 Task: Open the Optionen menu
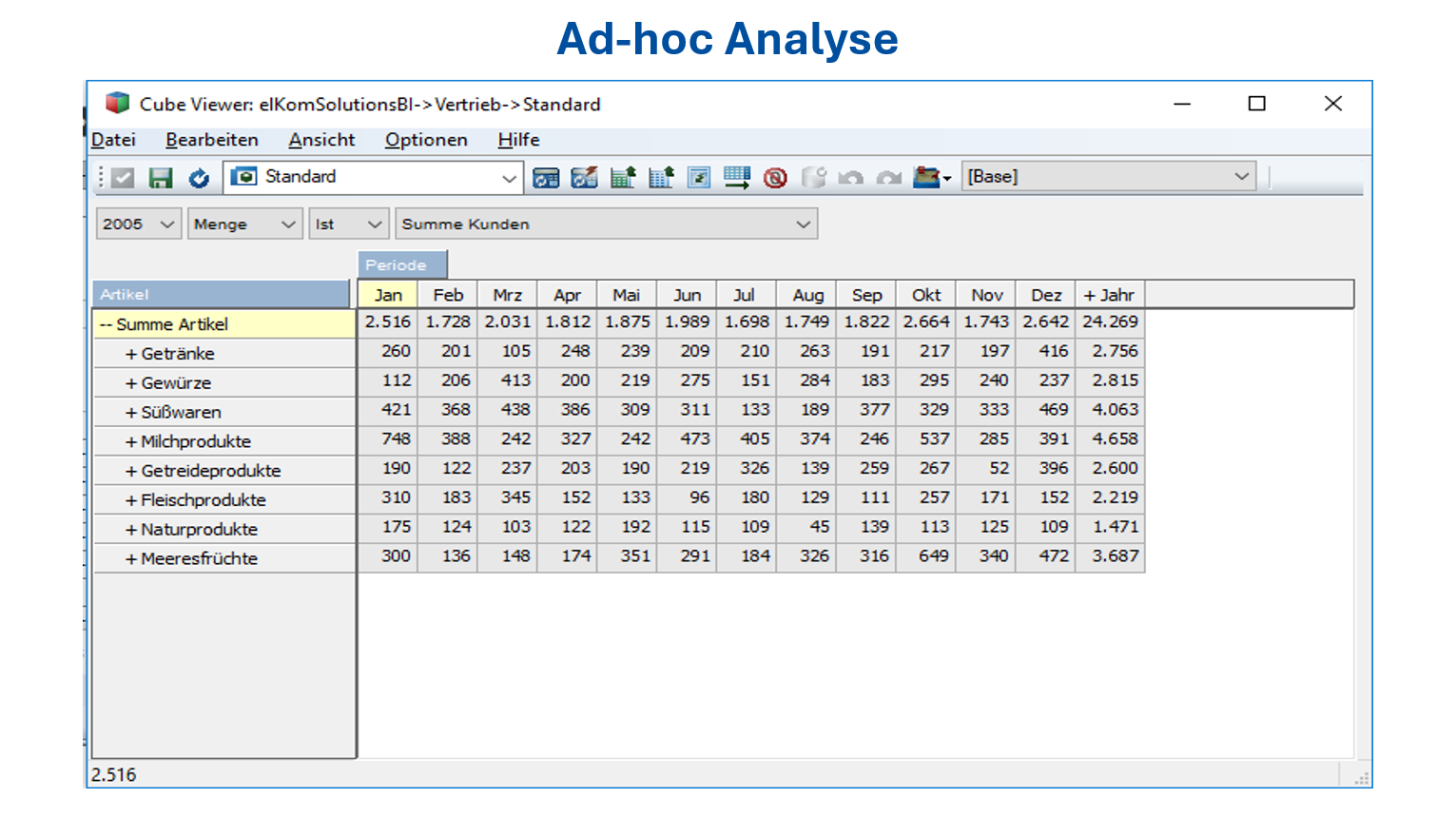point(426,140)
